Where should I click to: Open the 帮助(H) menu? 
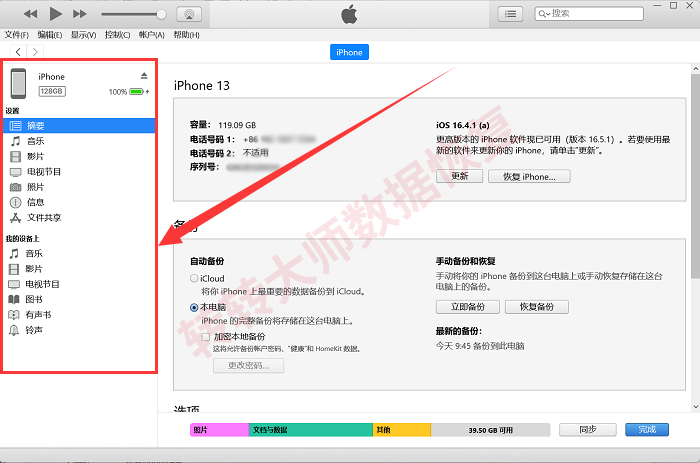click(x=186, y=35)
